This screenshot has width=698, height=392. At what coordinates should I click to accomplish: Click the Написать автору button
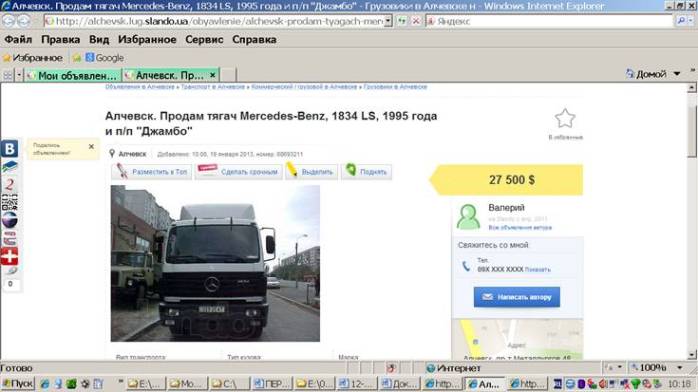click(x=517, y=297)
